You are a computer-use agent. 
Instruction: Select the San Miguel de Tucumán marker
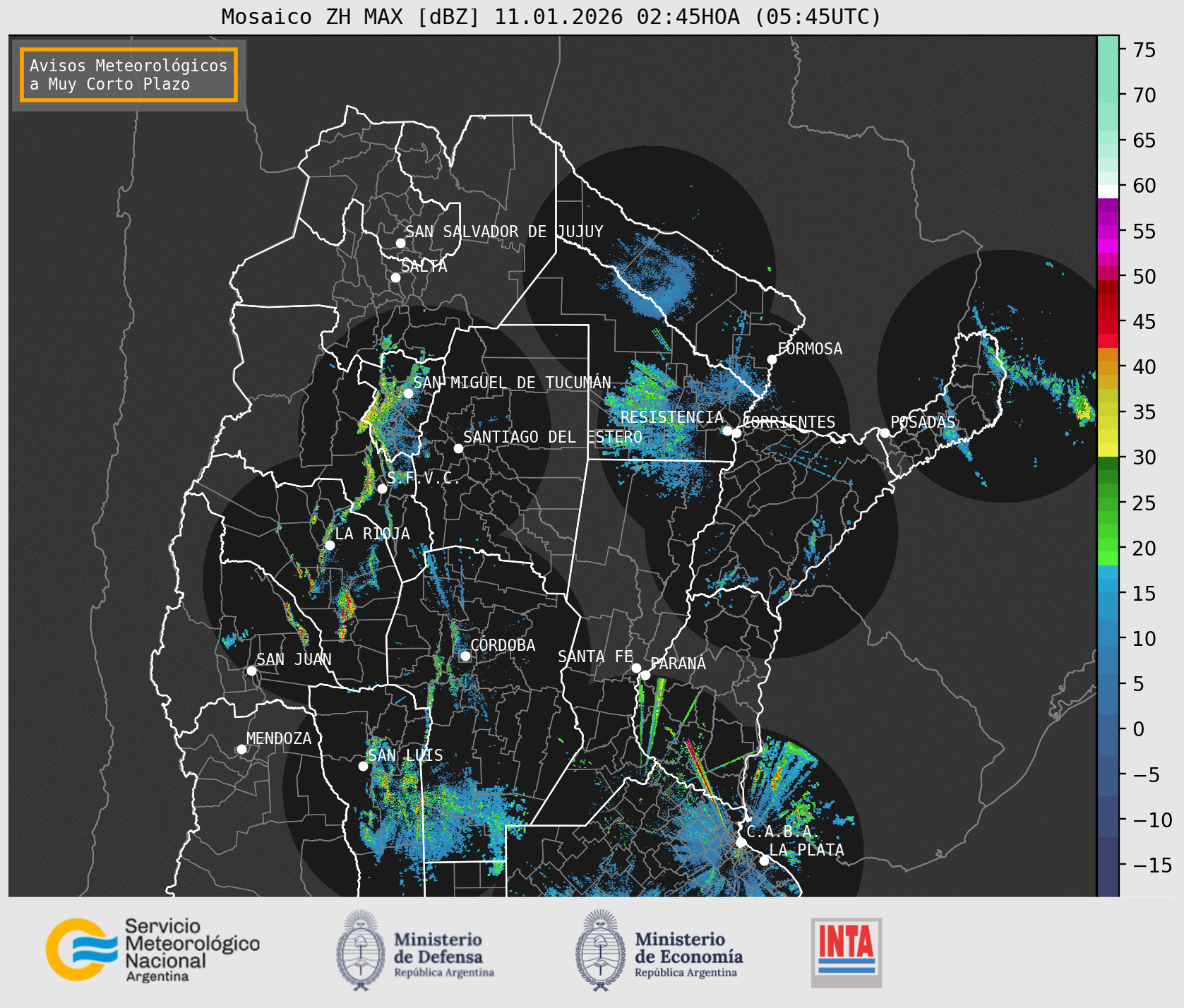pos(408,393)
